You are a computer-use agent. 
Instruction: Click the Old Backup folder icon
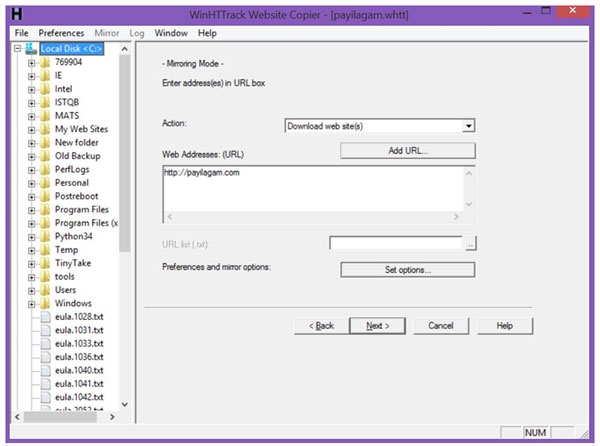(x=45, y=156)
